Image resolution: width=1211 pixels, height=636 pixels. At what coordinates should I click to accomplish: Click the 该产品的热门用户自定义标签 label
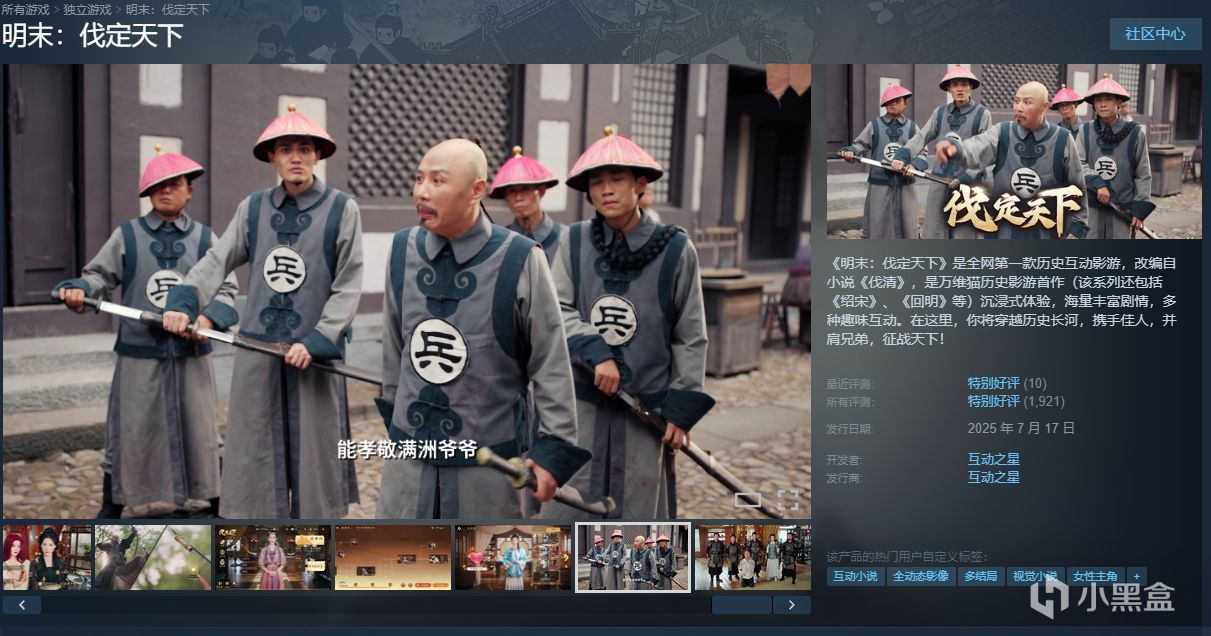pyautogui.click(x=908, y=556)
